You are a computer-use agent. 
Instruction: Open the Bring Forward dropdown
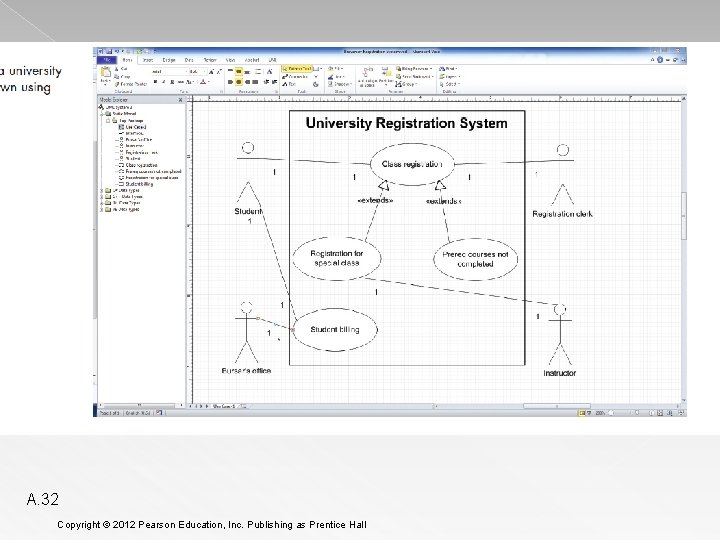(x=414, y=68)
